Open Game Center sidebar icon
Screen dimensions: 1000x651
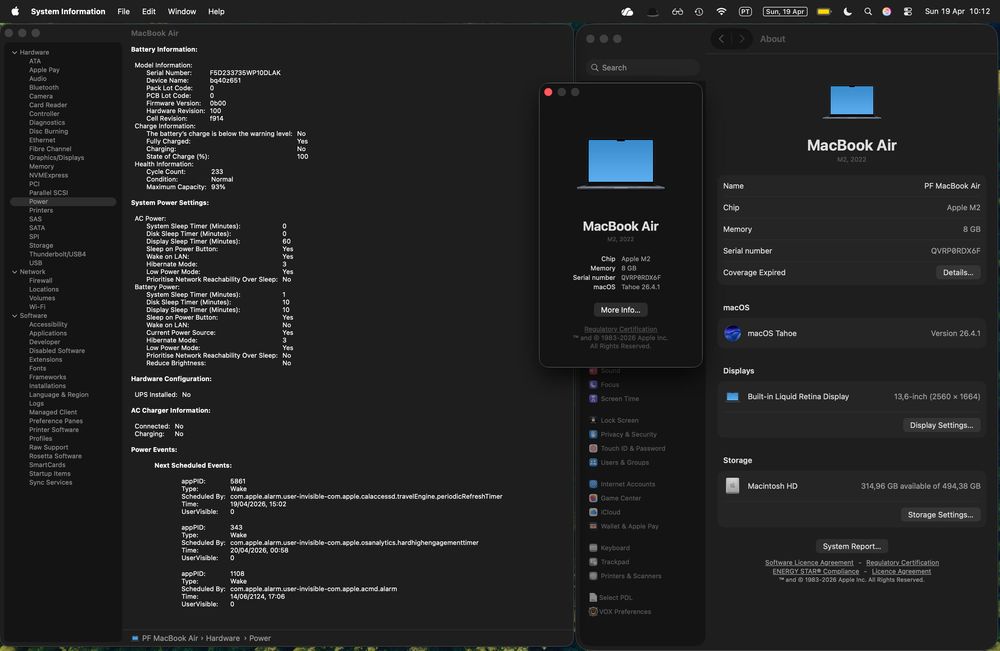pos(593,498)
